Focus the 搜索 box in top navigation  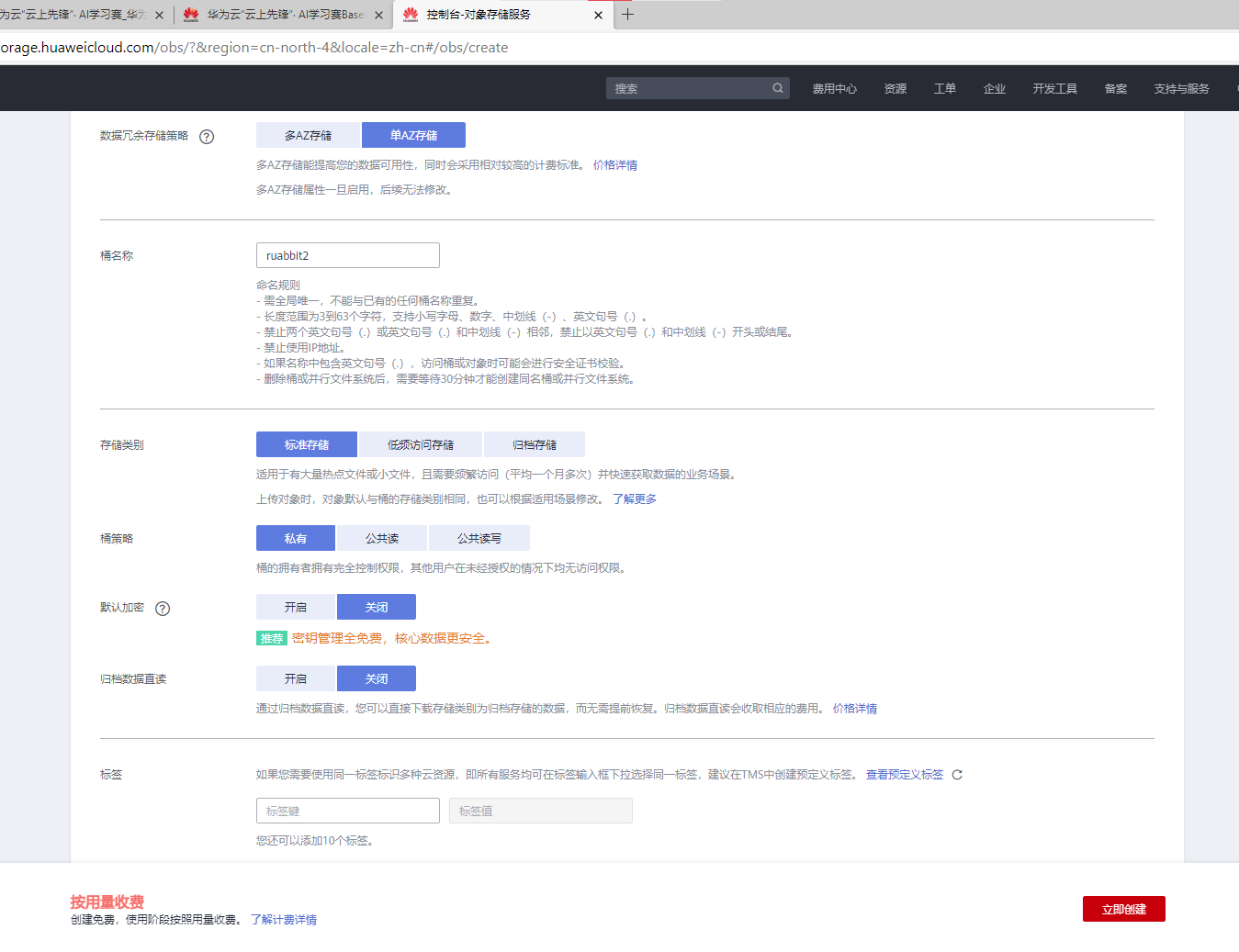point(698,88)
